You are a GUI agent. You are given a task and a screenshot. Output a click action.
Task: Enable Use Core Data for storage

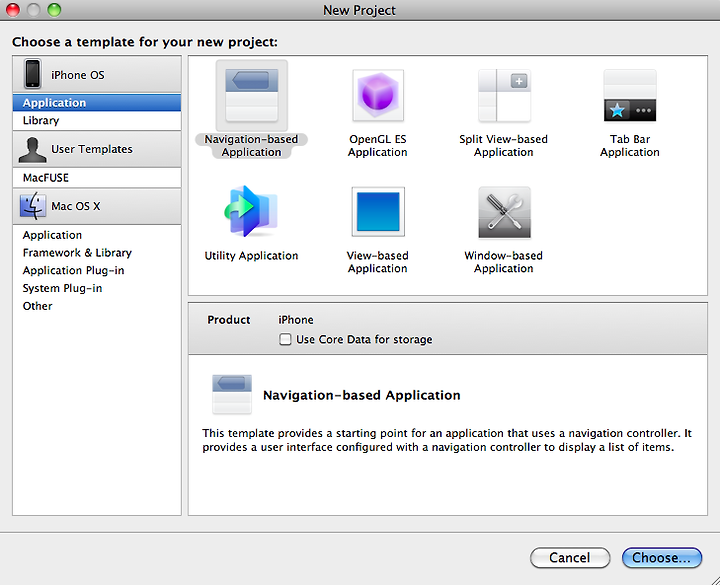285,339
